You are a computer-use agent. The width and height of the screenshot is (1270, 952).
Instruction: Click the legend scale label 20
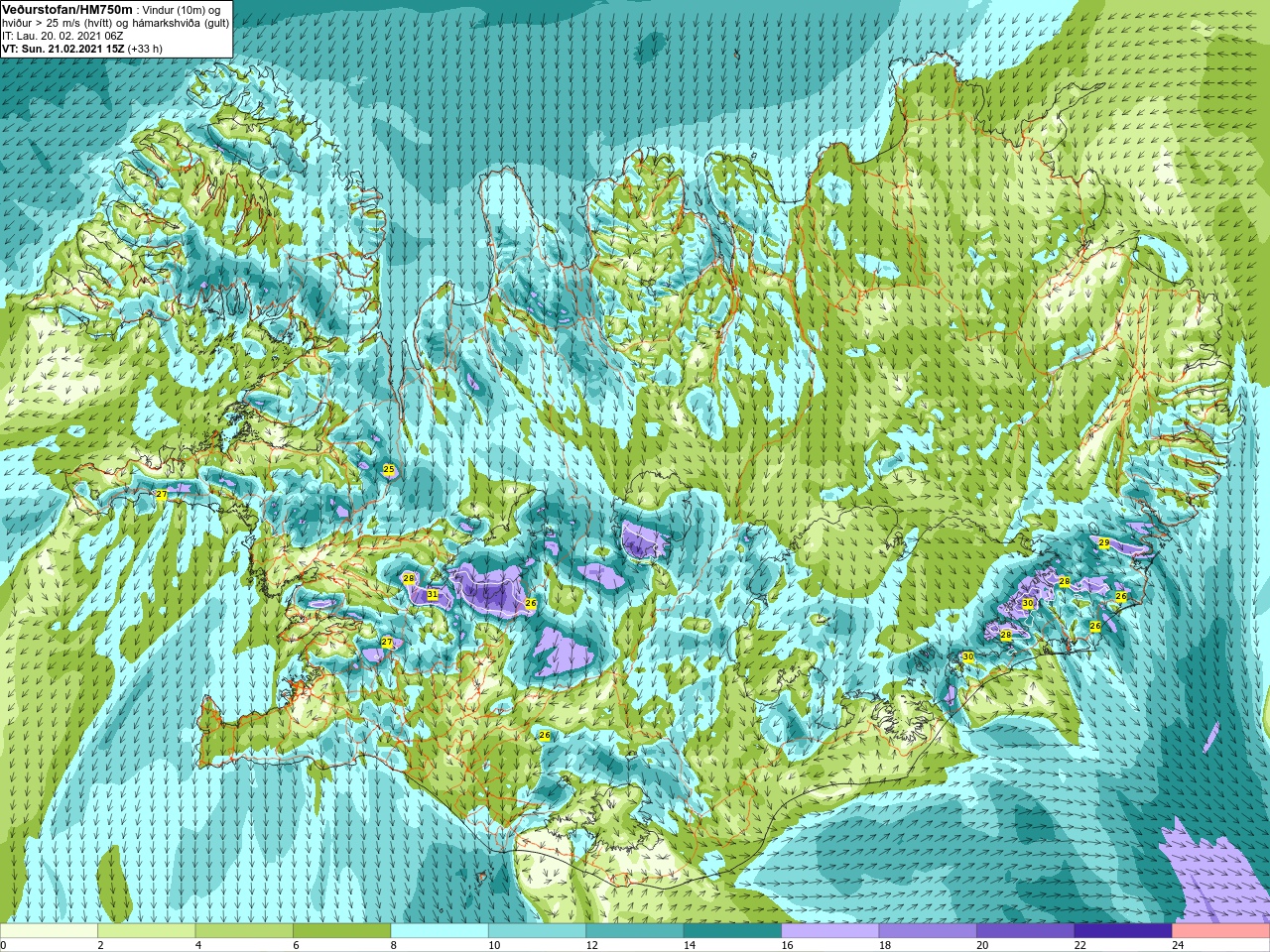982,945
